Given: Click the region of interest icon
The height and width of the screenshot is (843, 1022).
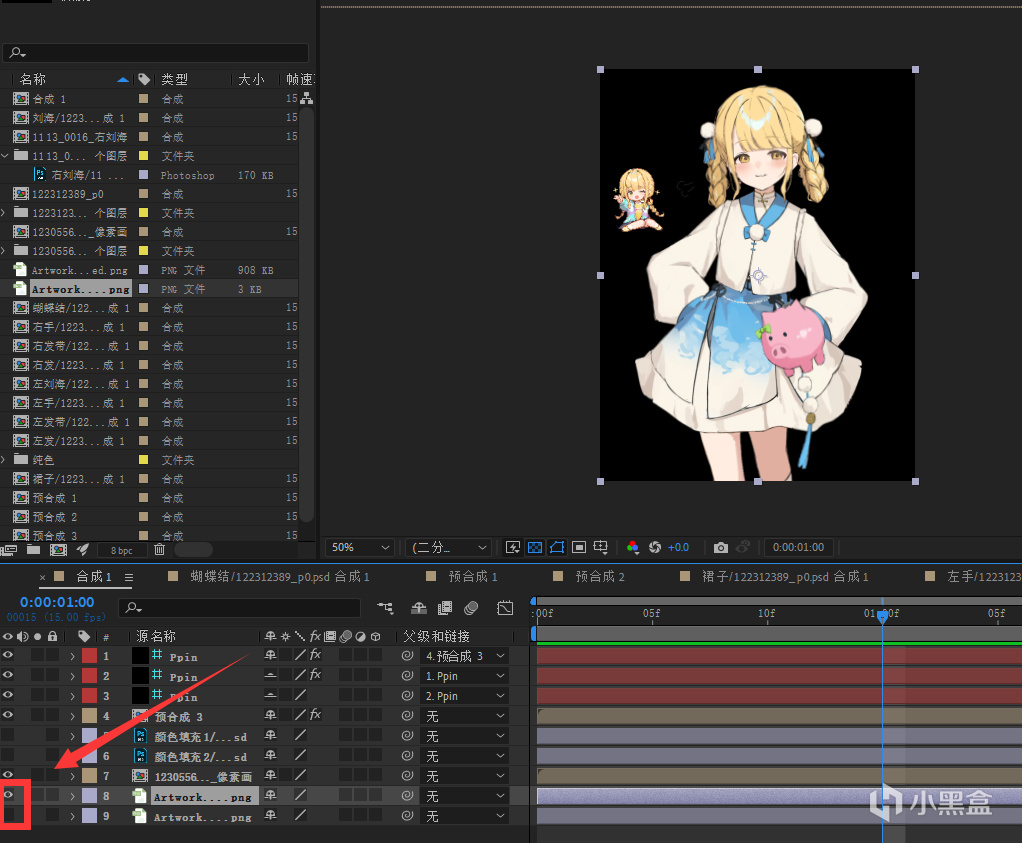Looking at the screenshot, I should 579,547.
